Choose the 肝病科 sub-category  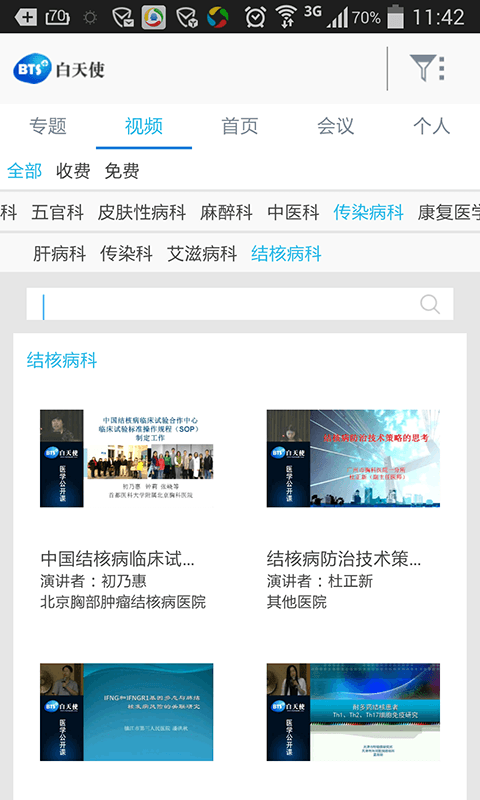pos(59,254)
